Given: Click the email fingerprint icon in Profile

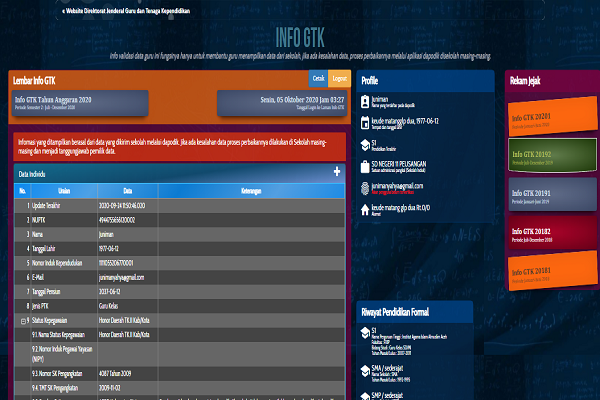Looking at the screenshot, I should (x=365, y=188).
